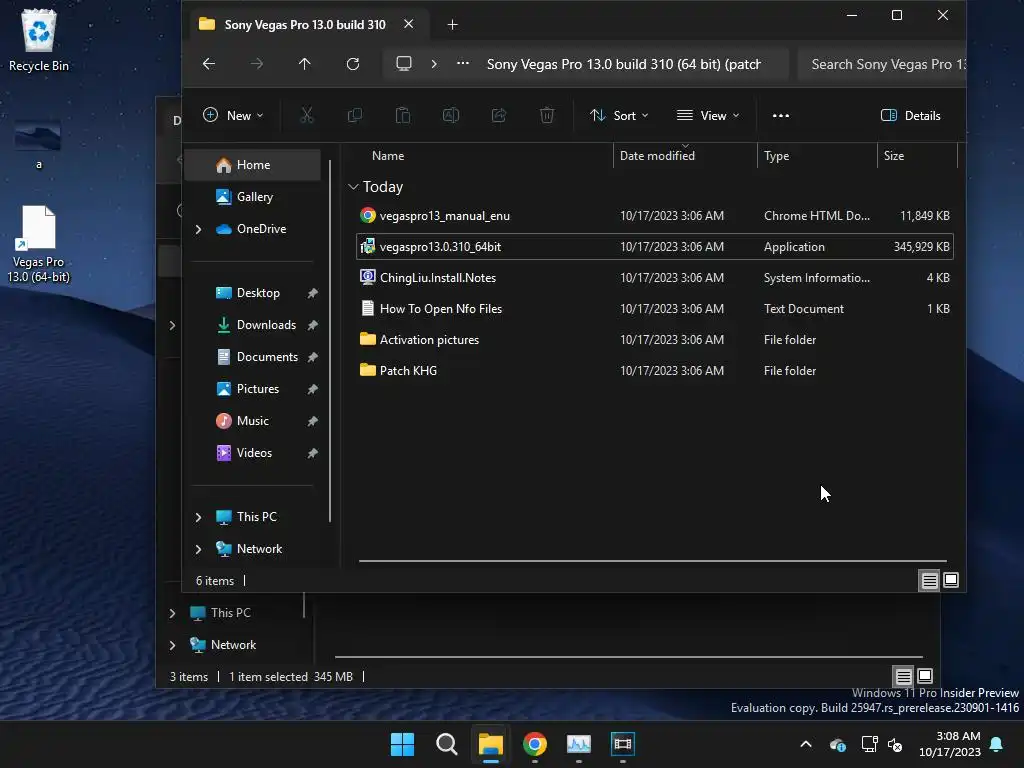Expand Network in front window sidebar
The image size is (1024, 768).
[x=199, y=549]
